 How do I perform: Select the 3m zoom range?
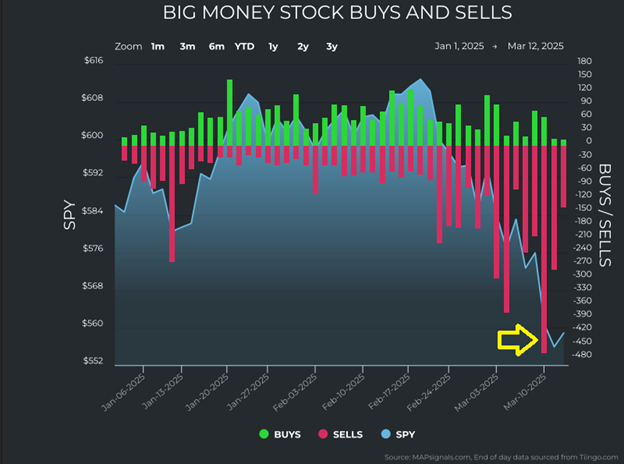tap(187, 46)
